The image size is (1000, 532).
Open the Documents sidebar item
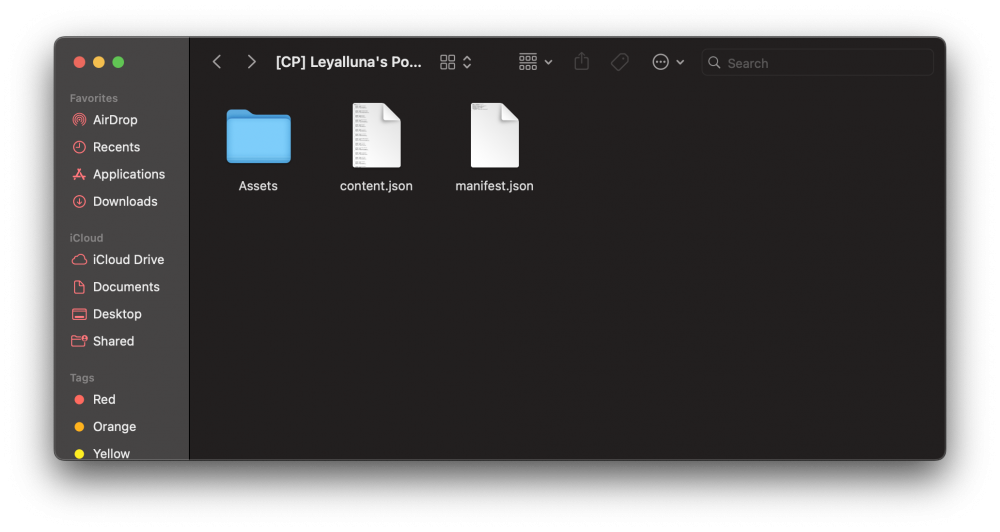coord(125,287)
